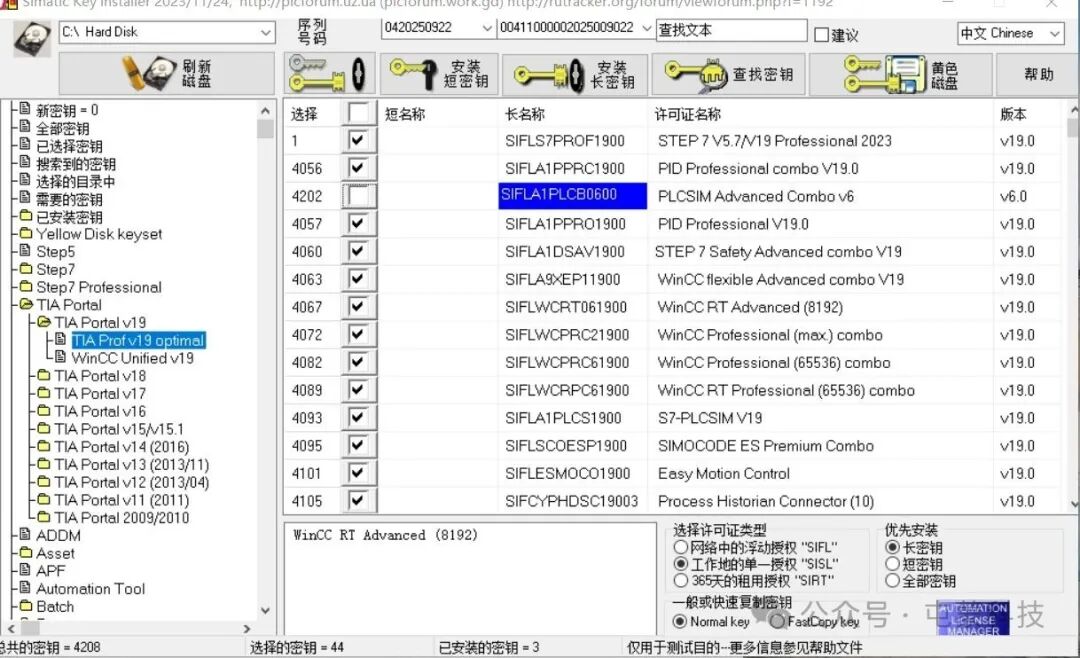
Task: Toggle the select-all checkbox in table header
Action: tap(359, 113)
